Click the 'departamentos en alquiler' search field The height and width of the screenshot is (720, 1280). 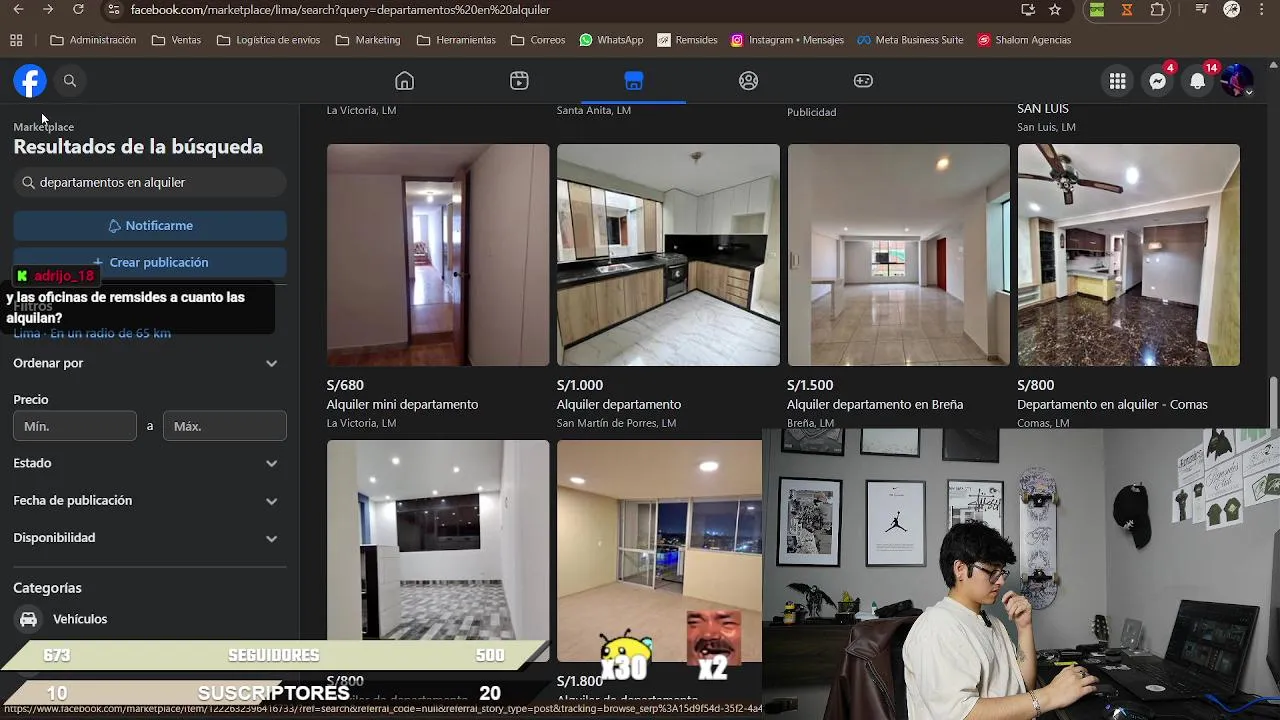tap(150, 182)
